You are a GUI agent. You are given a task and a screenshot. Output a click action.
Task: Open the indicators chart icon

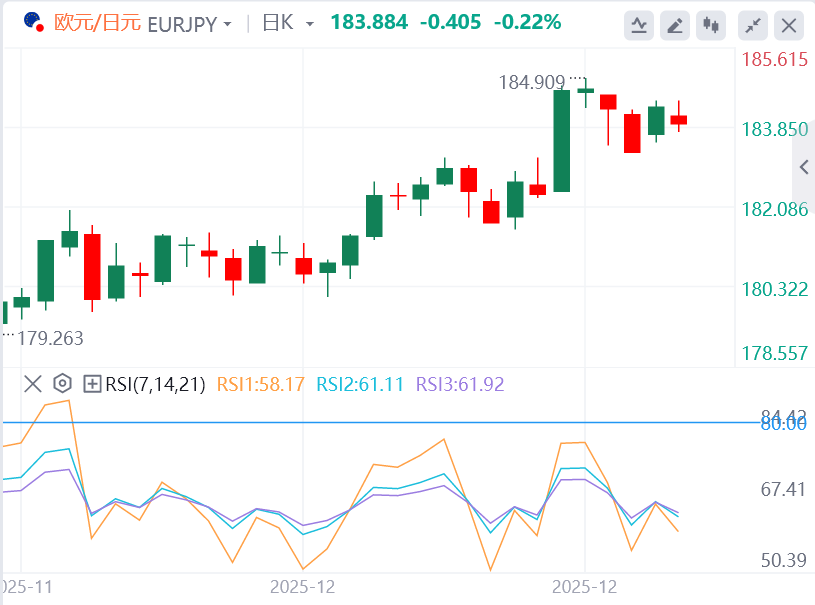640,24
